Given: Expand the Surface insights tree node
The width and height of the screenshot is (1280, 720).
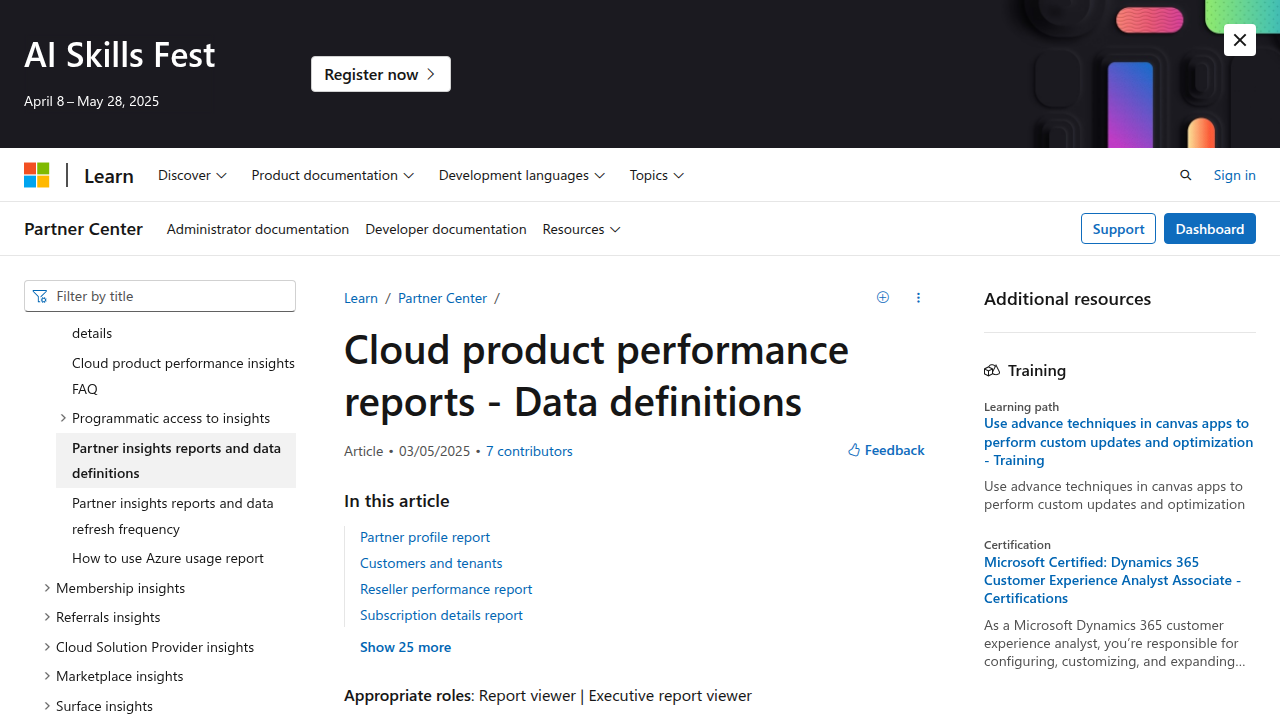Looking at the screenshot, I should click(47, 706).
